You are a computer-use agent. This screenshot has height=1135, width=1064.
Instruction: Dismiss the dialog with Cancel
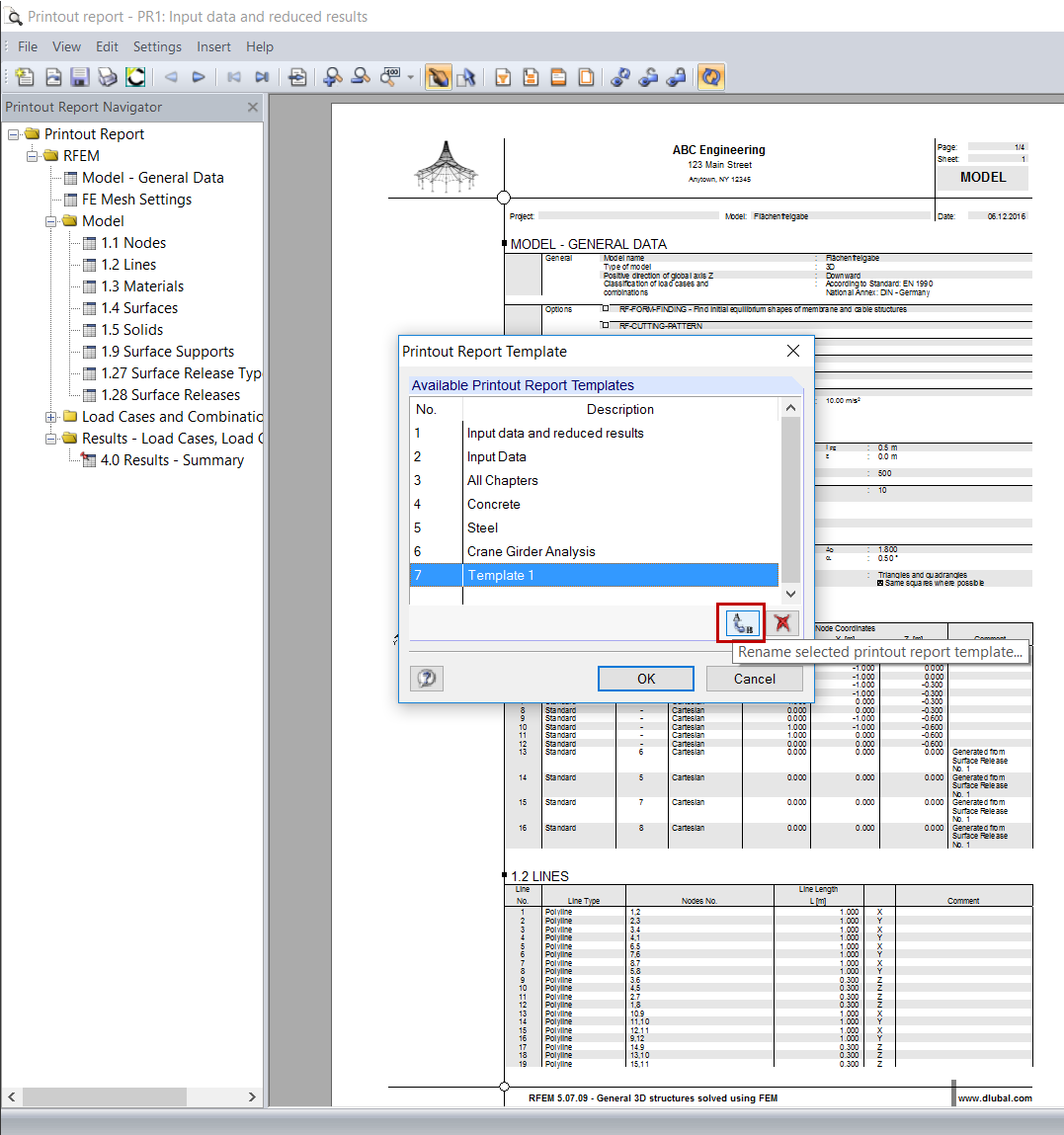(x=754, y=679)
